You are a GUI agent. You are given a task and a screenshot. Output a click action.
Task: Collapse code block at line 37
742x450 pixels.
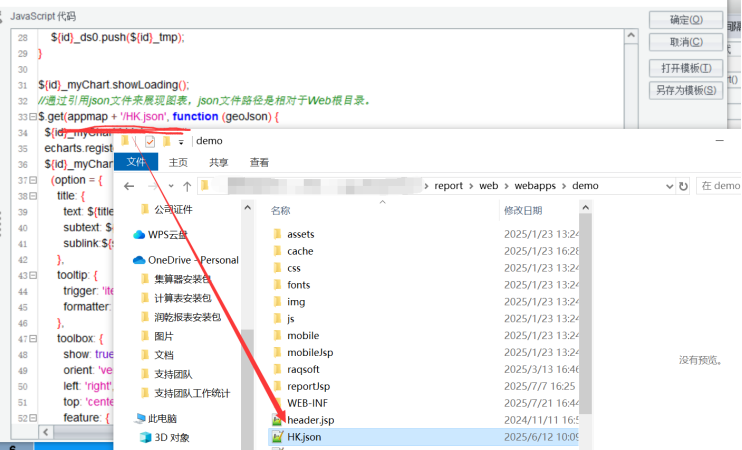pos(33,180)
